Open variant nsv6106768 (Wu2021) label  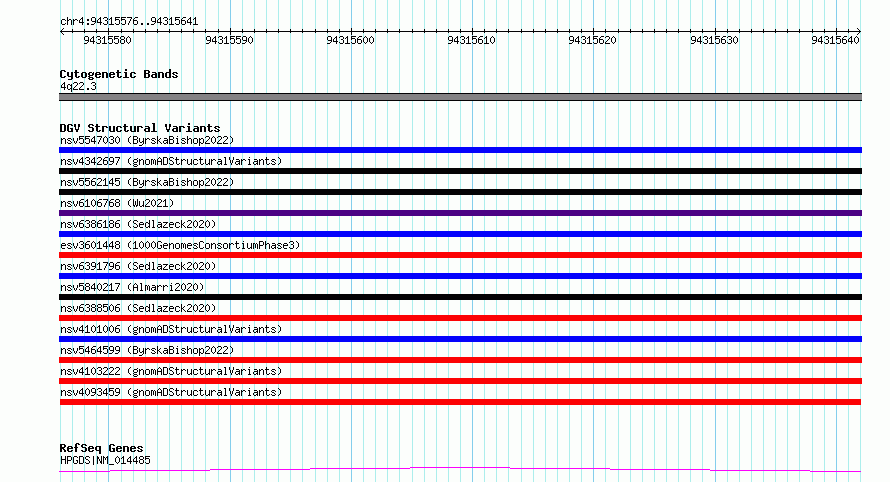click(117, 203)
